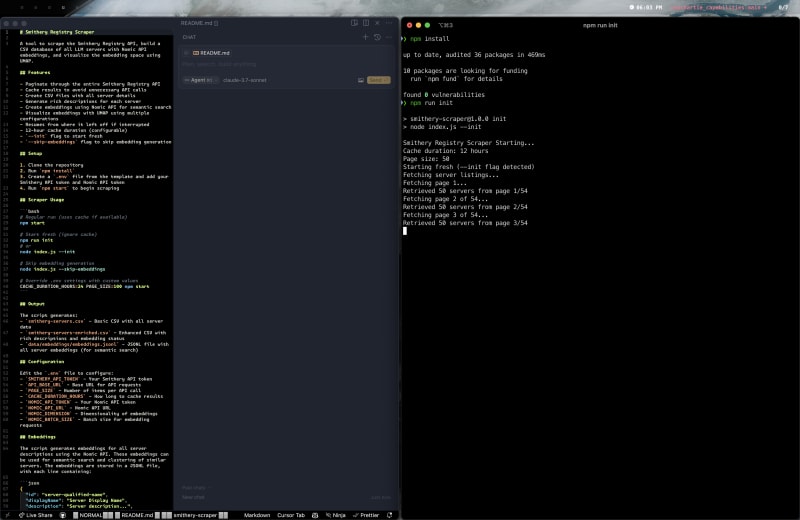This screenshot has height=520, width=800.
Task: Click the Output heading in README
Action: (32, 304)
